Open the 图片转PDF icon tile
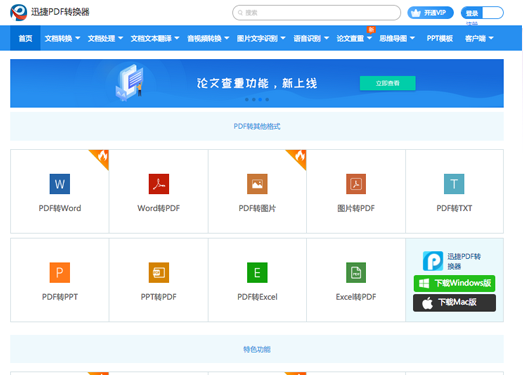Viewport: 523px width, 375px height. point(356,184)
